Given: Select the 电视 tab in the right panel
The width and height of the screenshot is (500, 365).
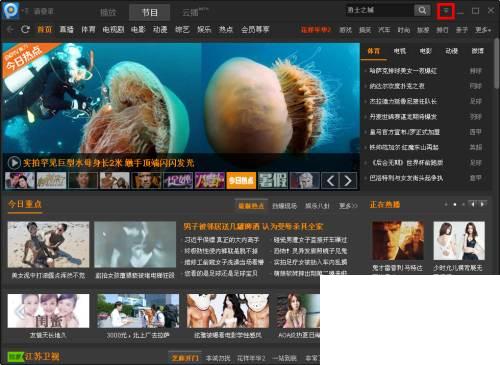Looking at the screenshot, I should click(400, 51).
